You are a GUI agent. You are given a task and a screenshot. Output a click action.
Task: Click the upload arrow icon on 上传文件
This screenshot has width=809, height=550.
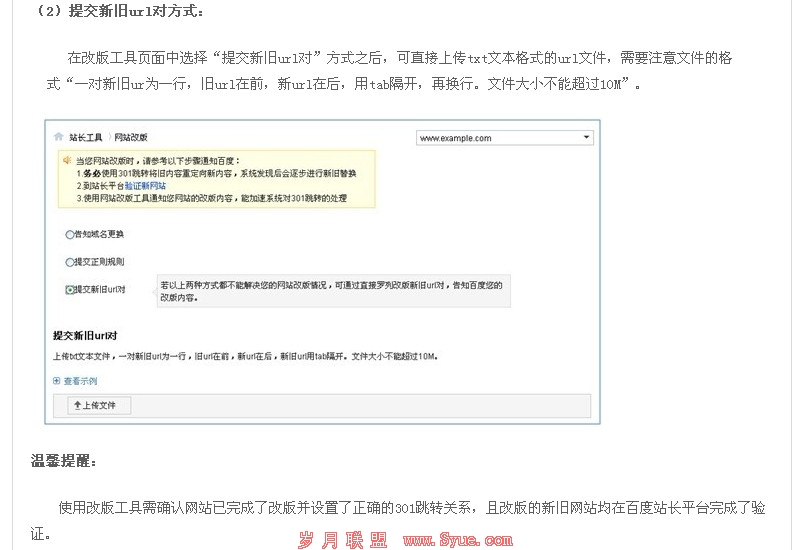point(77,406)
